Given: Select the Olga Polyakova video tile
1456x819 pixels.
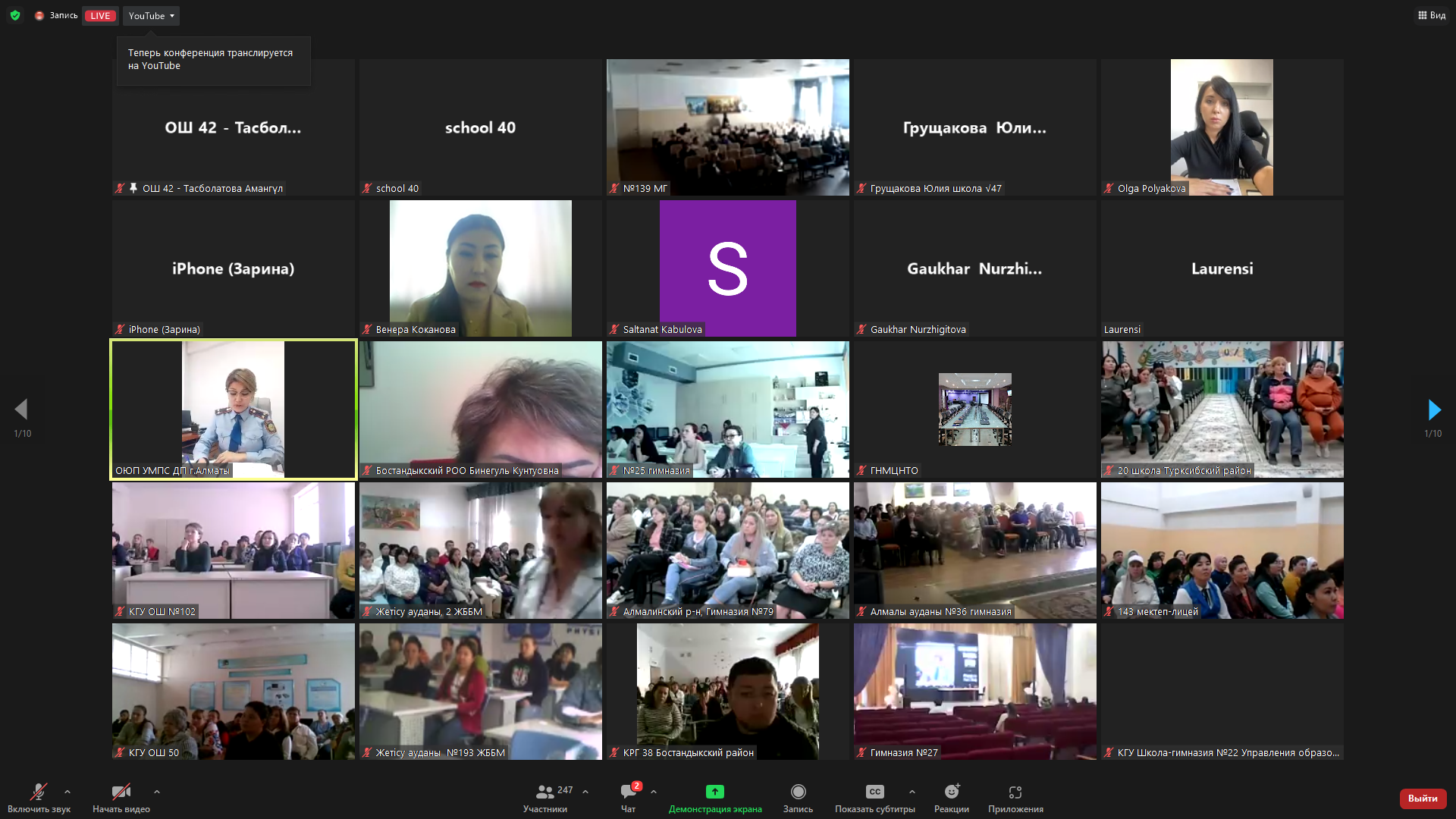Looking at the screenshot, I should (x=1222, y=127).
